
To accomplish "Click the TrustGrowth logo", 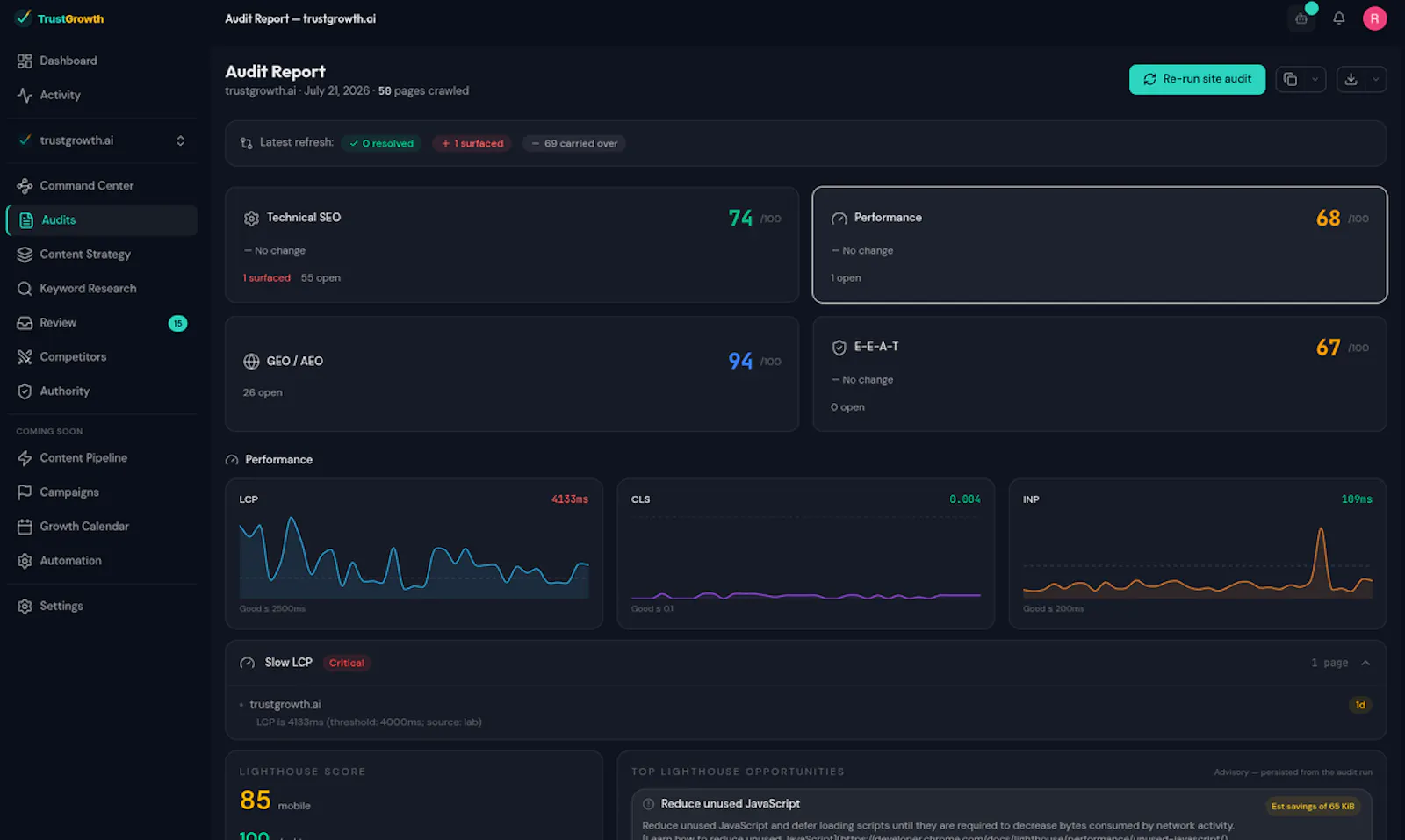I will click(60, 18).
